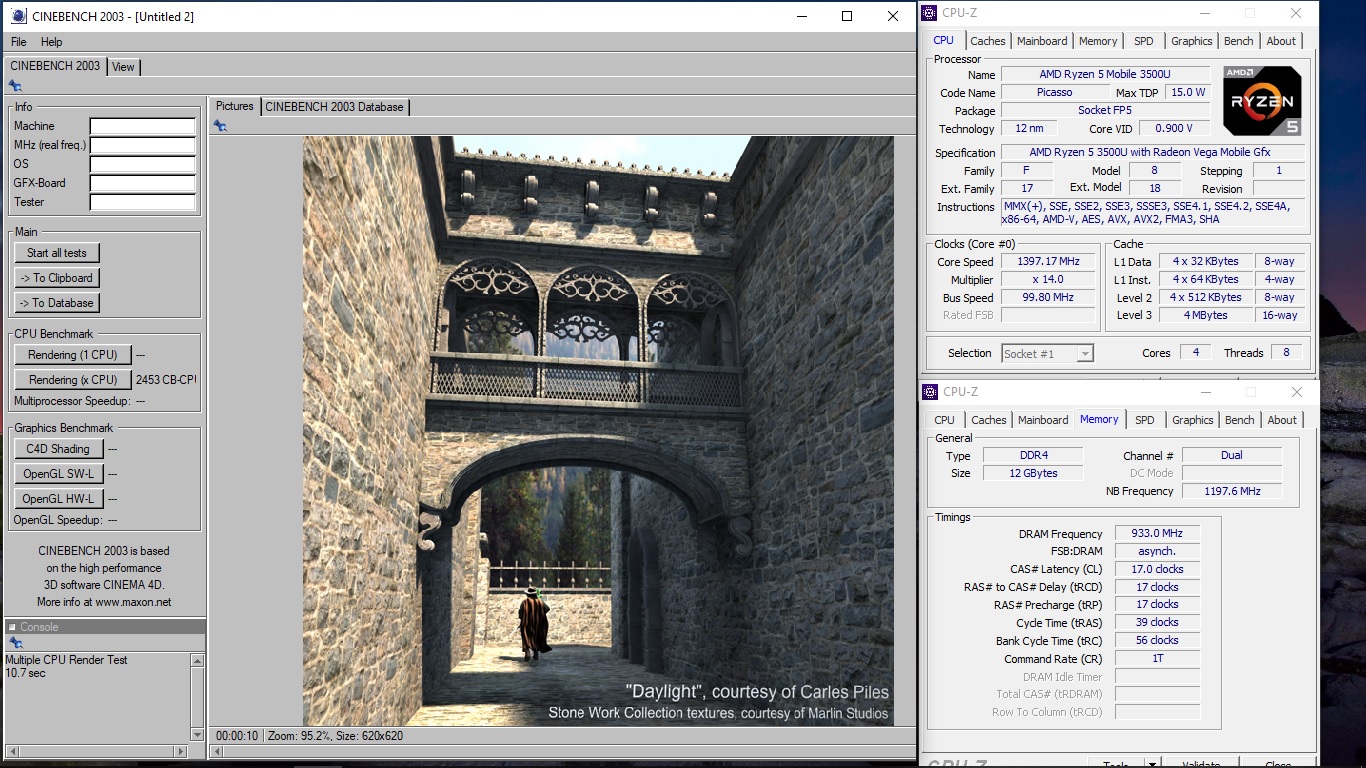Viewport: 1366px width, 768px height.
Task: Click the Zoom: 95.2%, Size: 620x620 status text
Action: tap(333, 736)
